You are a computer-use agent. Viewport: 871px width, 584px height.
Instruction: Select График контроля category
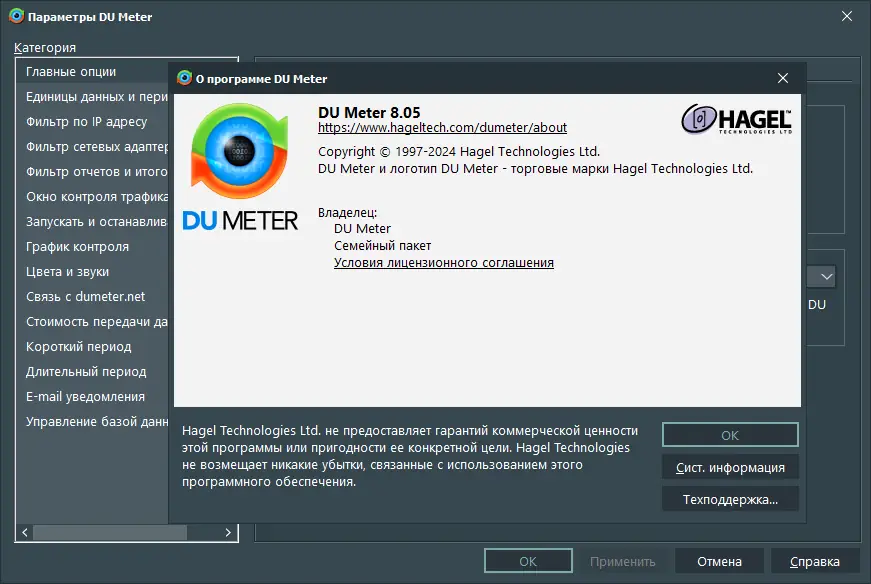coord(92,247)
